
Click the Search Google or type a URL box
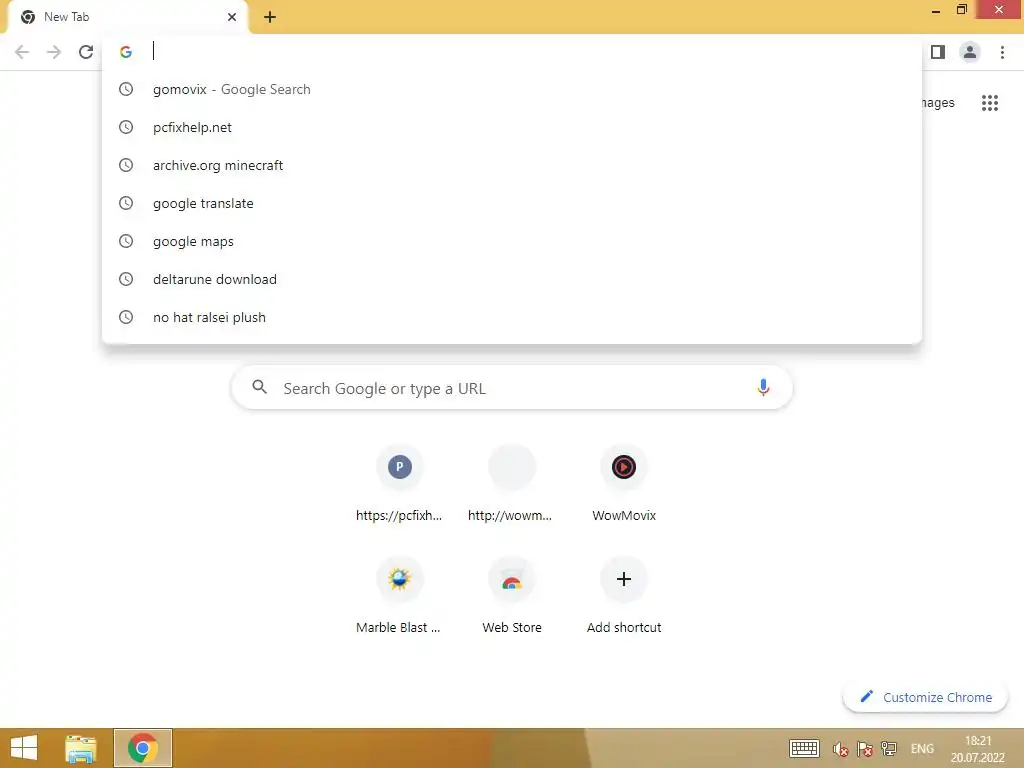tap(512, 388)
